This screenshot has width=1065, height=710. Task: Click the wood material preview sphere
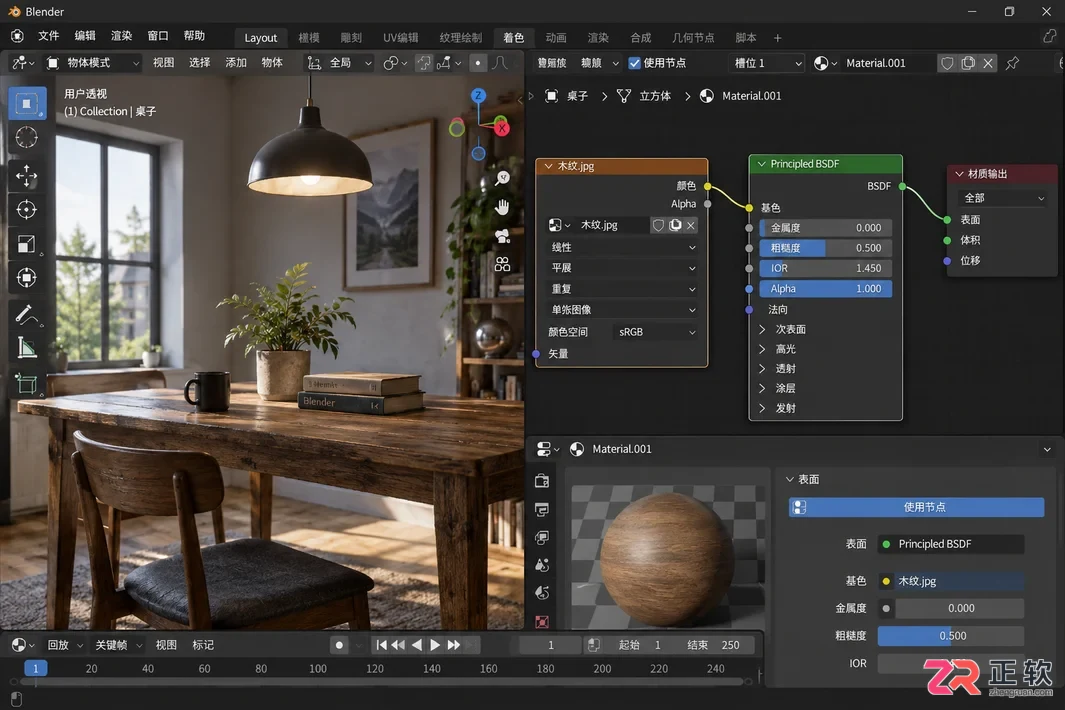[667, 559]
